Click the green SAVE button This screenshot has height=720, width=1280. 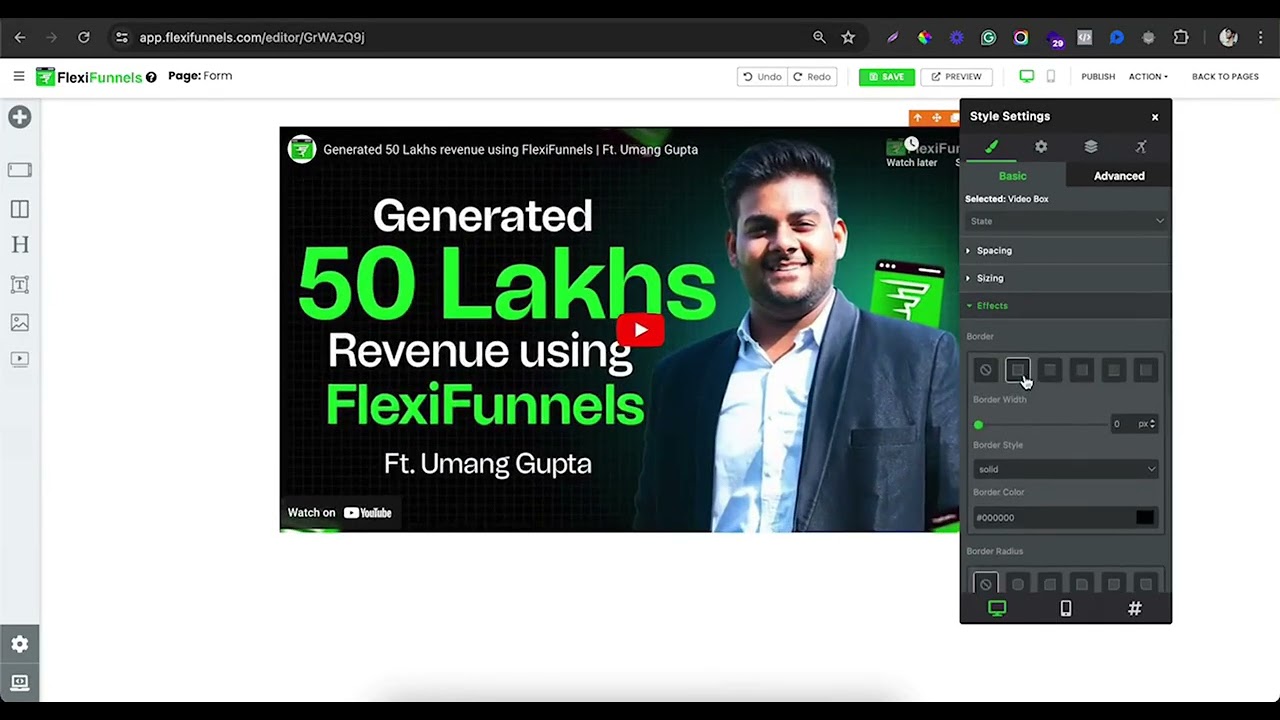886,77
